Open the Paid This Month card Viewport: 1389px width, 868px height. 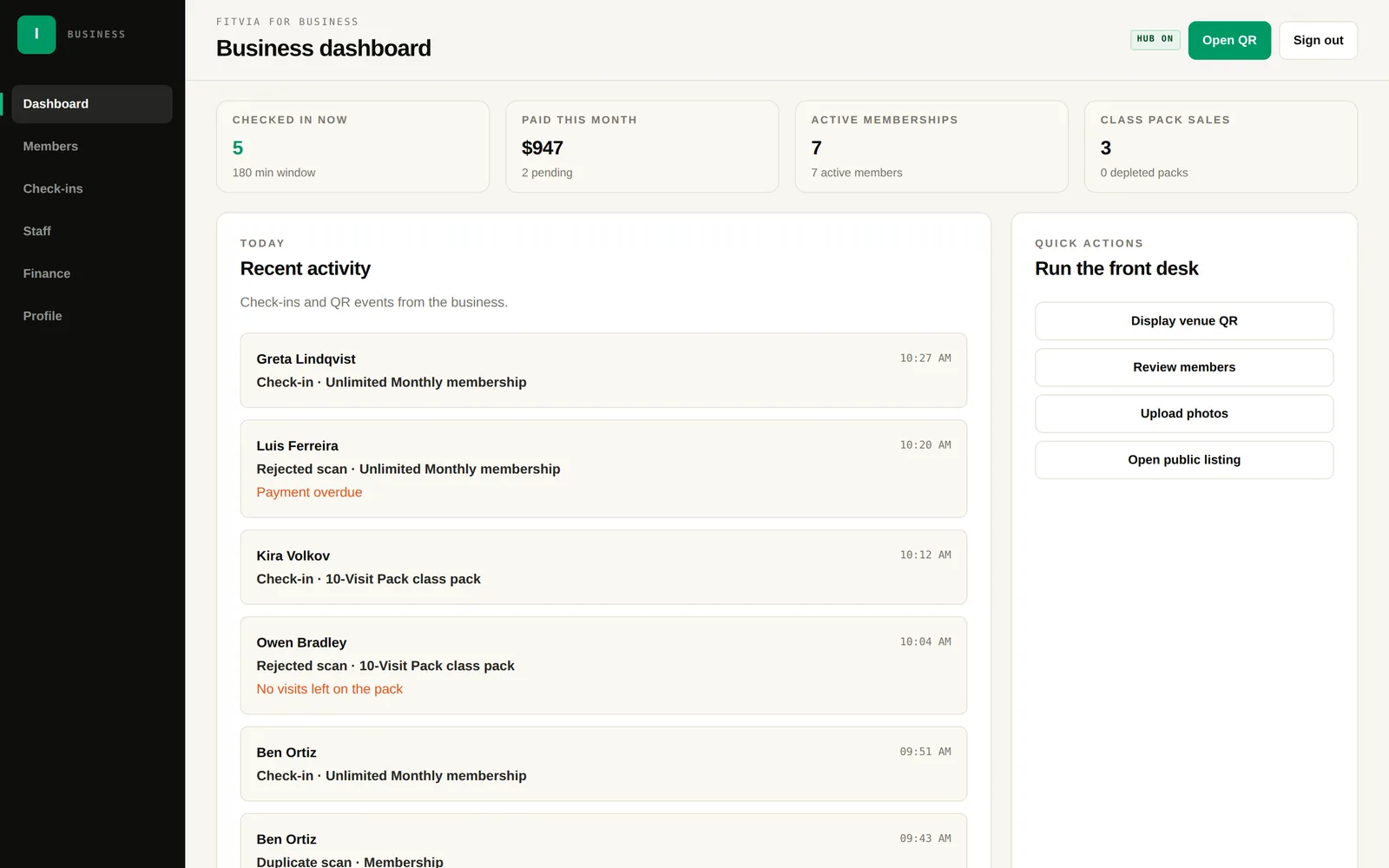[642, 147]
